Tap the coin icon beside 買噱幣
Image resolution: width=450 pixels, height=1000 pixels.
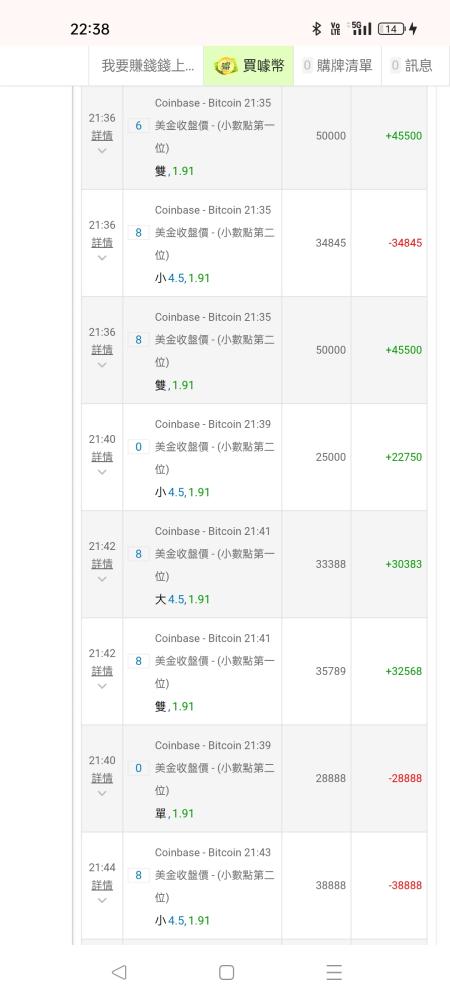(226, 65)
